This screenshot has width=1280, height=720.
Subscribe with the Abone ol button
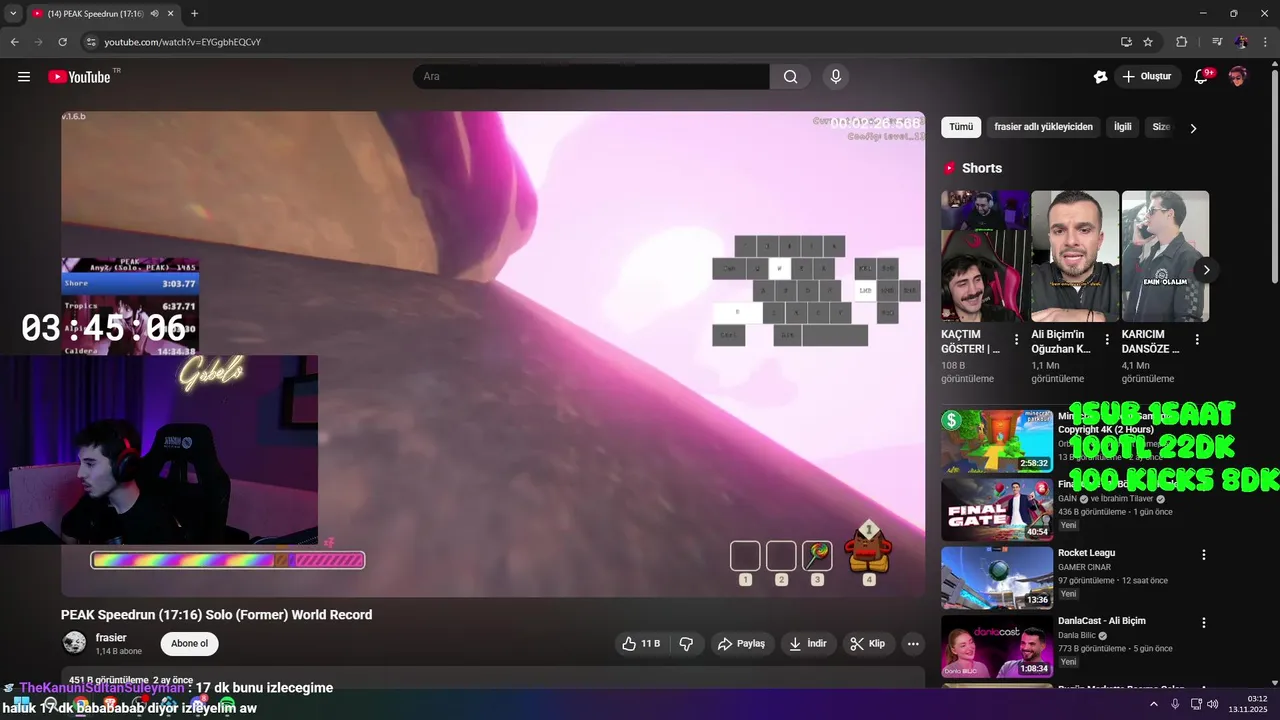pyautogui.click(x=190, y=644)
